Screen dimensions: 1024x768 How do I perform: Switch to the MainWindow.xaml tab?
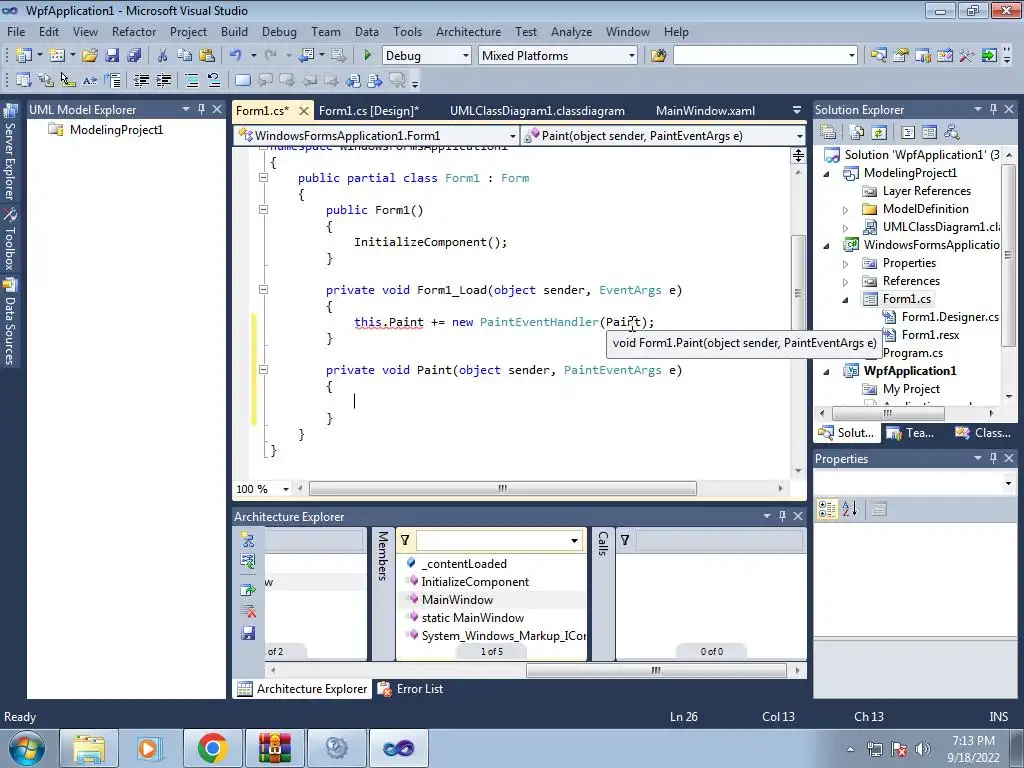[705, 111]
